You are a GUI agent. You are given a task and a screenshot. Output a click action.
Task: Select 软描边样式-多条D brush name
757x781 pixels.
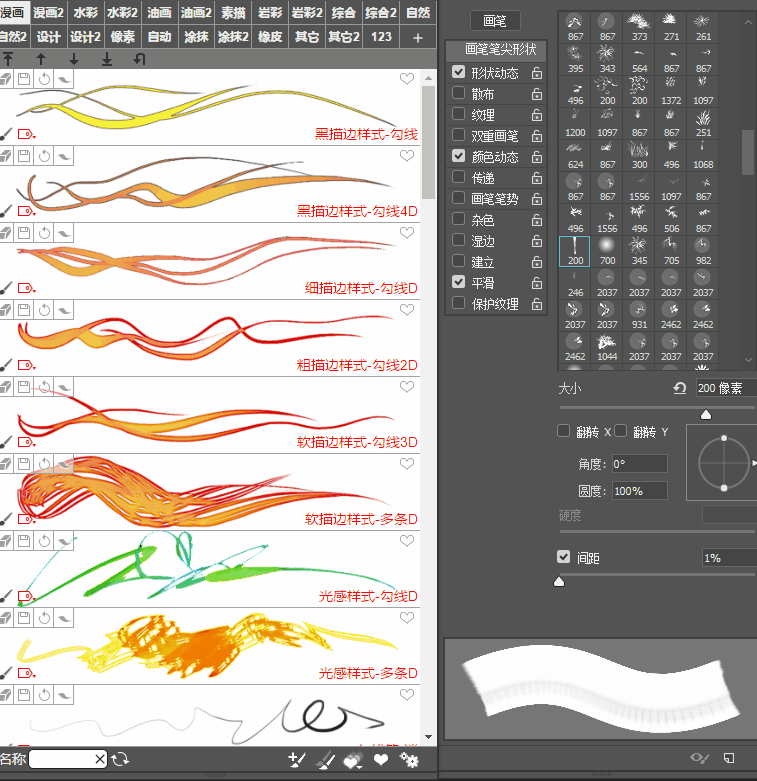(361, 520)
